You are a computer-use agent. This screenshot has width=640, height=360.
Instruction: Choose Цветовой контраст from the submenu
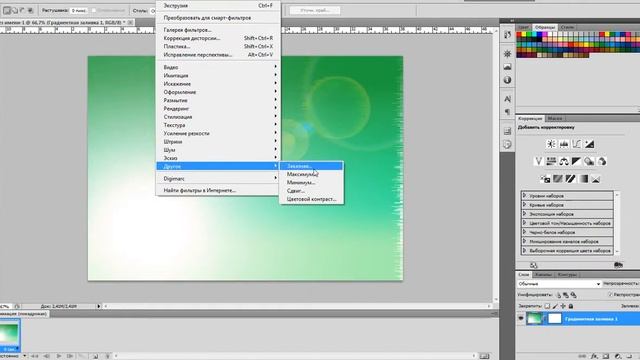click(x=311, y=199)
